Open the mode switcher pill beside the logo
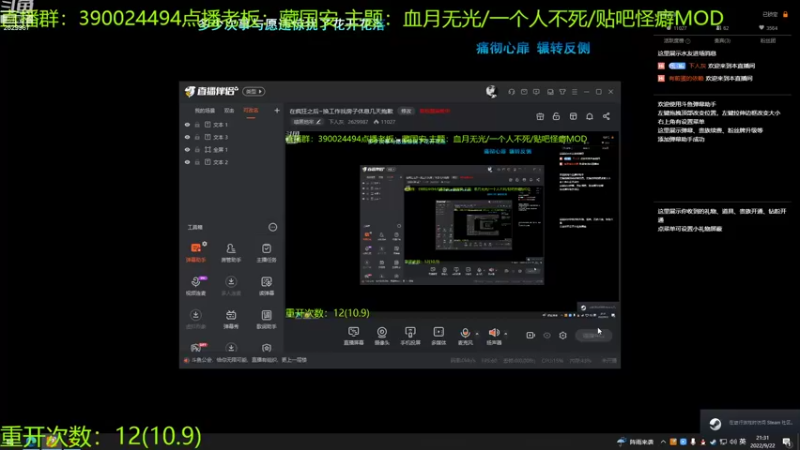This screenshot has height=450, width=800. tap(254, 91)
